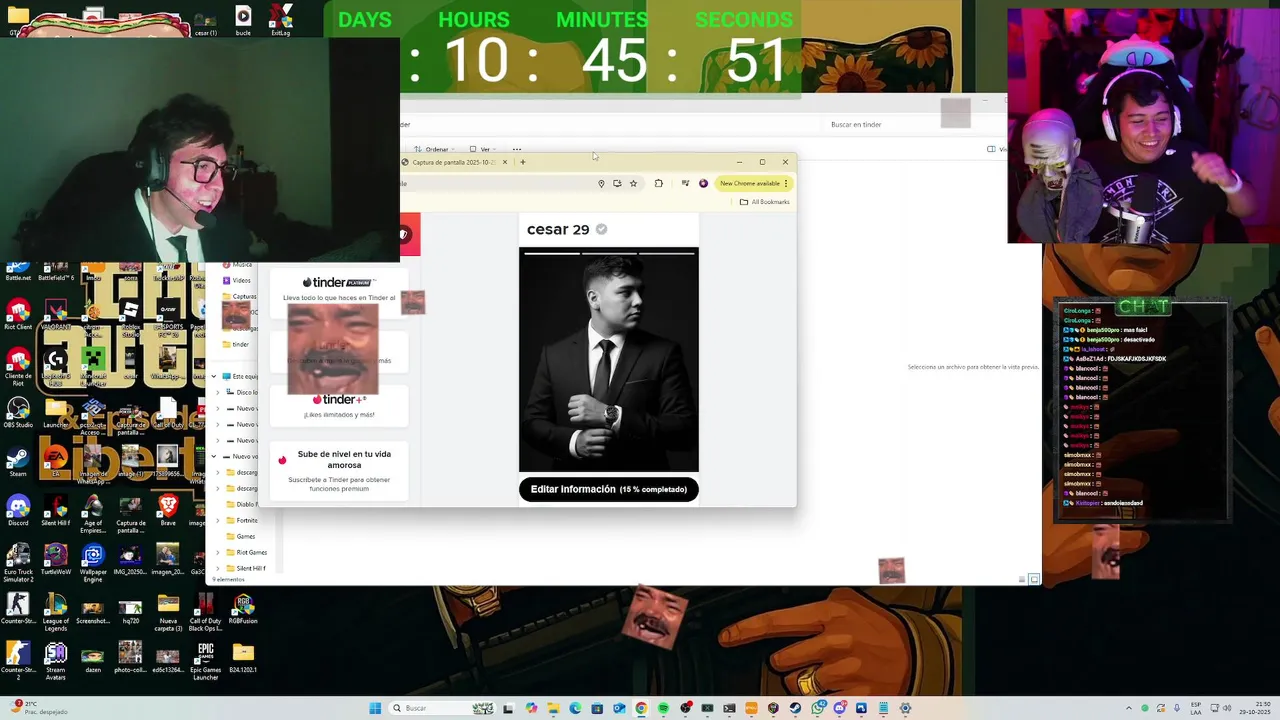1280x720 pixels.
Task: Open the Wallpaper Engine desktop icon
Action: (93, 563)
